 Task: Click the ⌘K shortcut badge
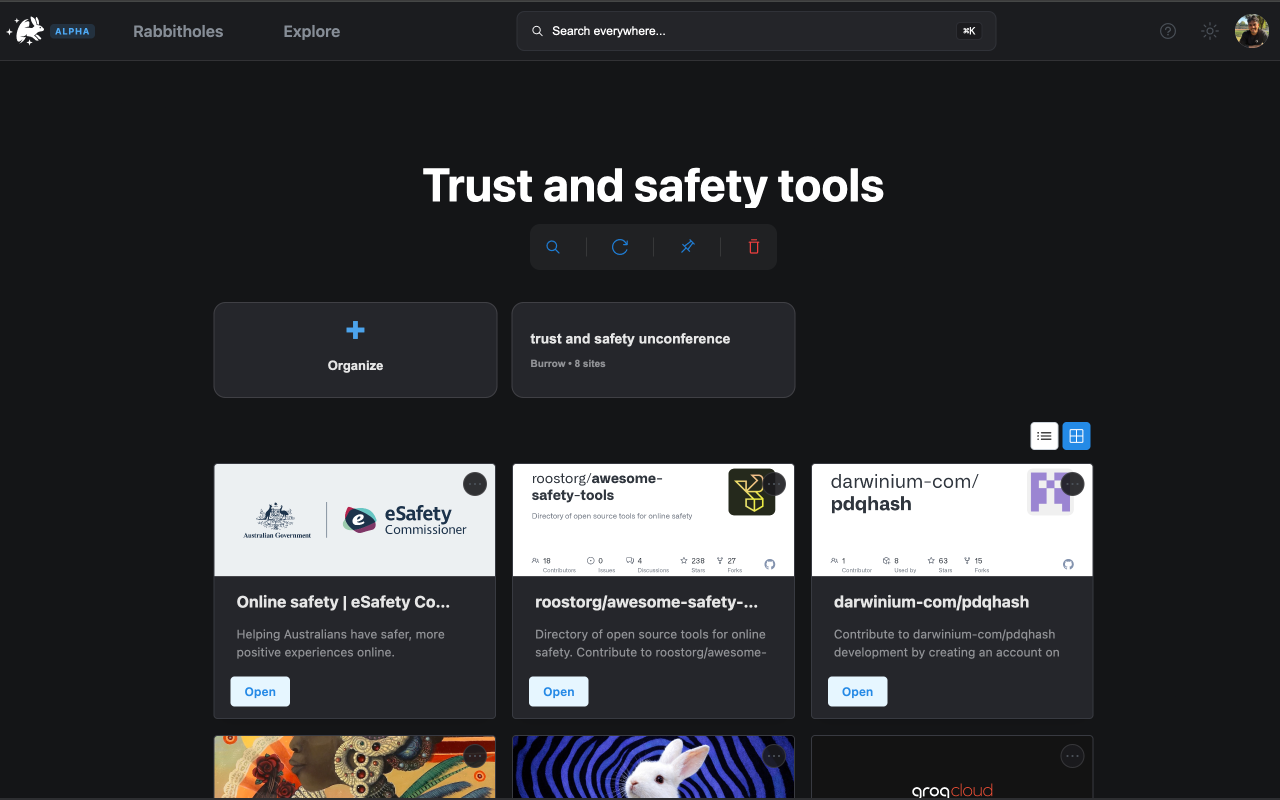(969, 31)
